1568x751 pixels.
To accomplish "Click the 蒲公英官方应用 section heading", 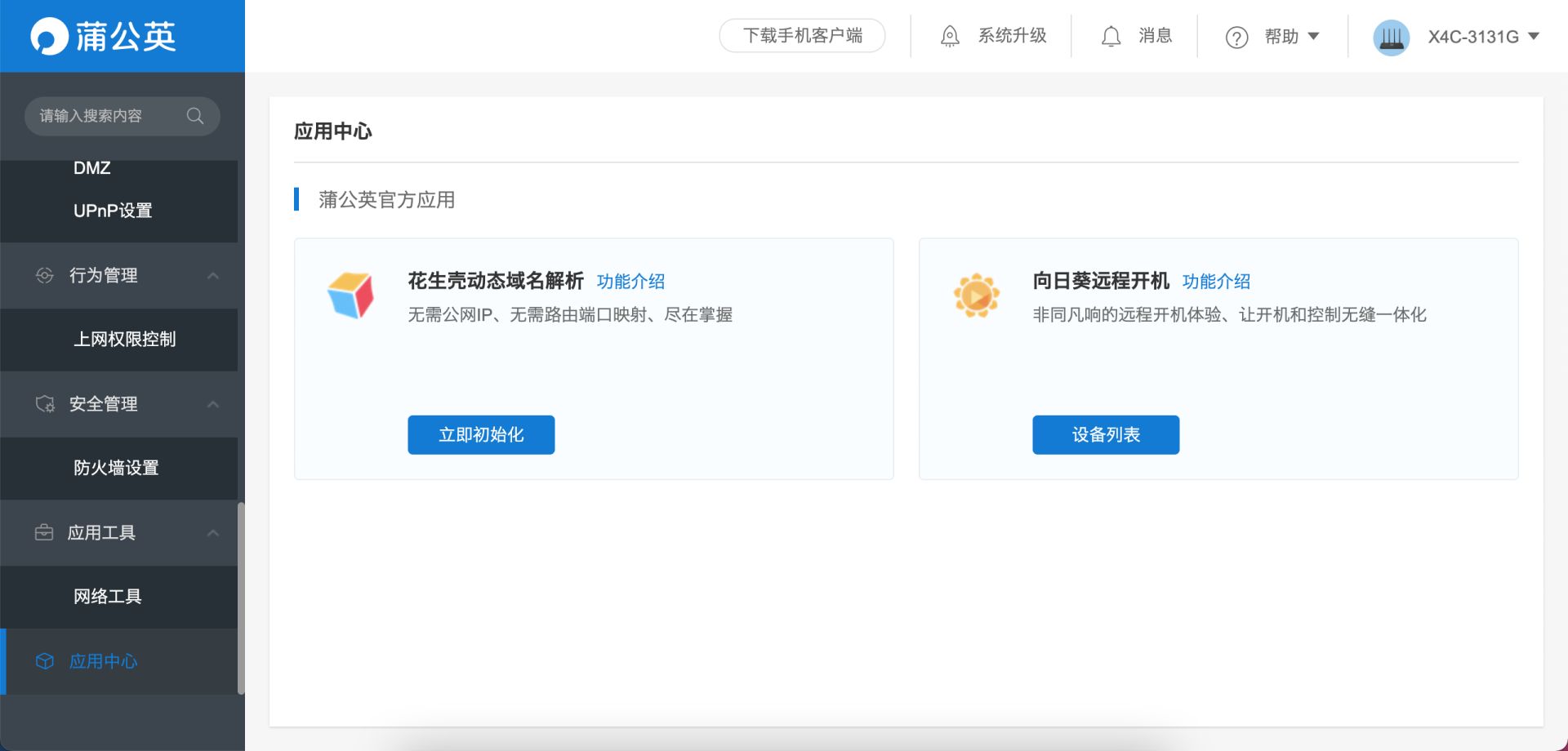I will pyautogui.click(x=386, y=200).
